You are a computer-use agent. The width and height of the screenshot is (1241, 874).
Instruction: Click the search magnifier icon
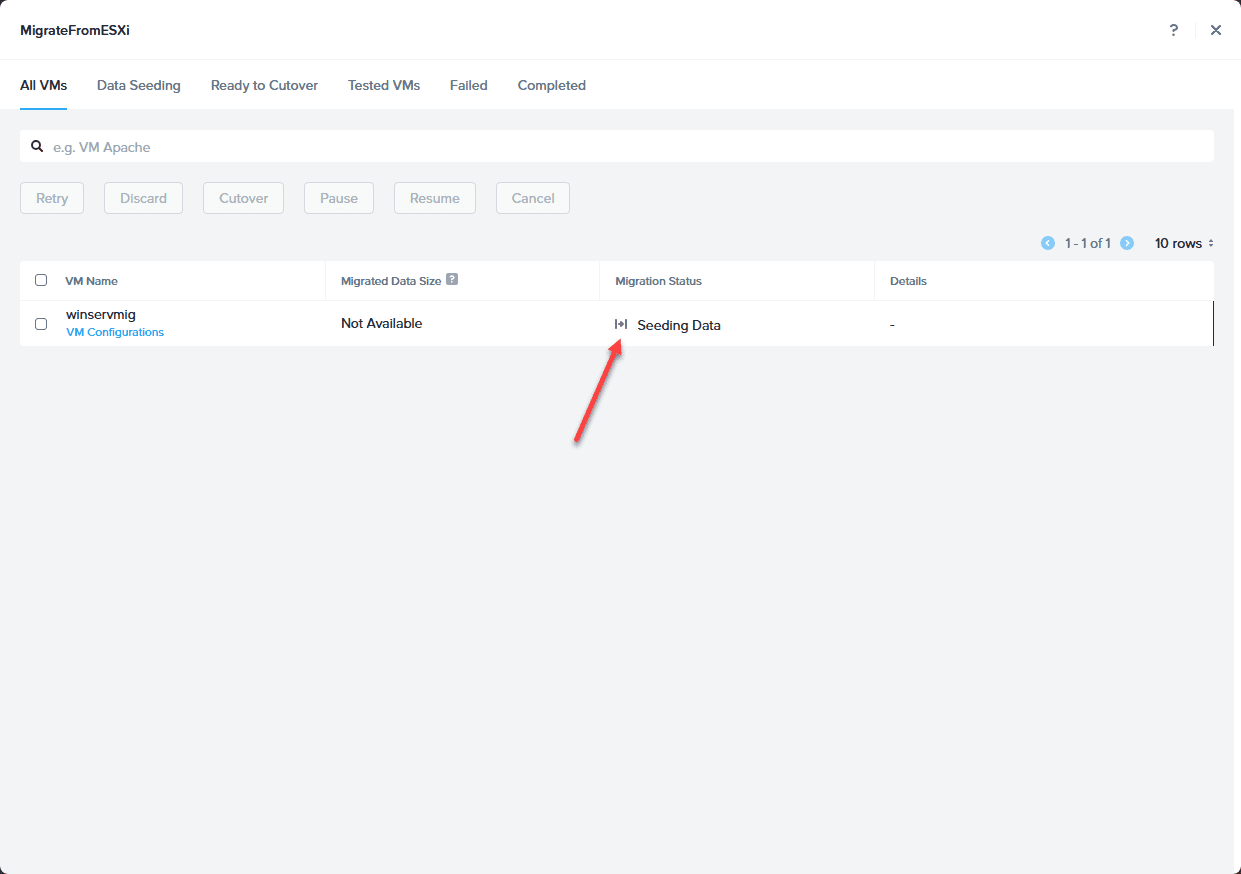[37, 146]
